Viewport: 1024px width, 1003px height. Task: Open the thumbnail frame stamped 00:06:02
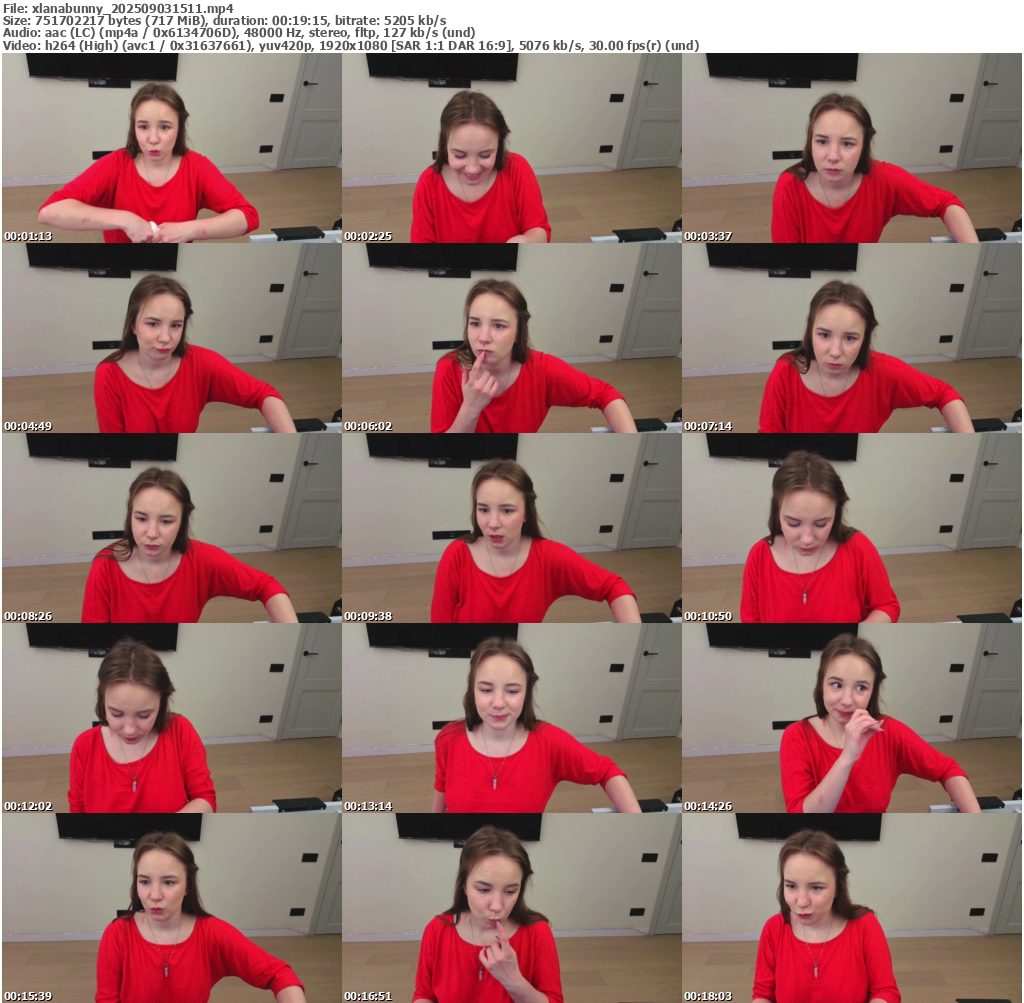pyautogui.click(x=512, y=338)
